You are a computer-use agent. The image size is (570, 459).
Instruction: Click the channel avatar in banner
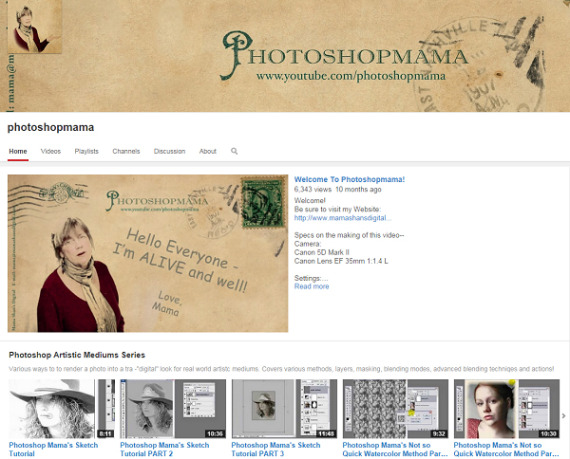point(35,27)
